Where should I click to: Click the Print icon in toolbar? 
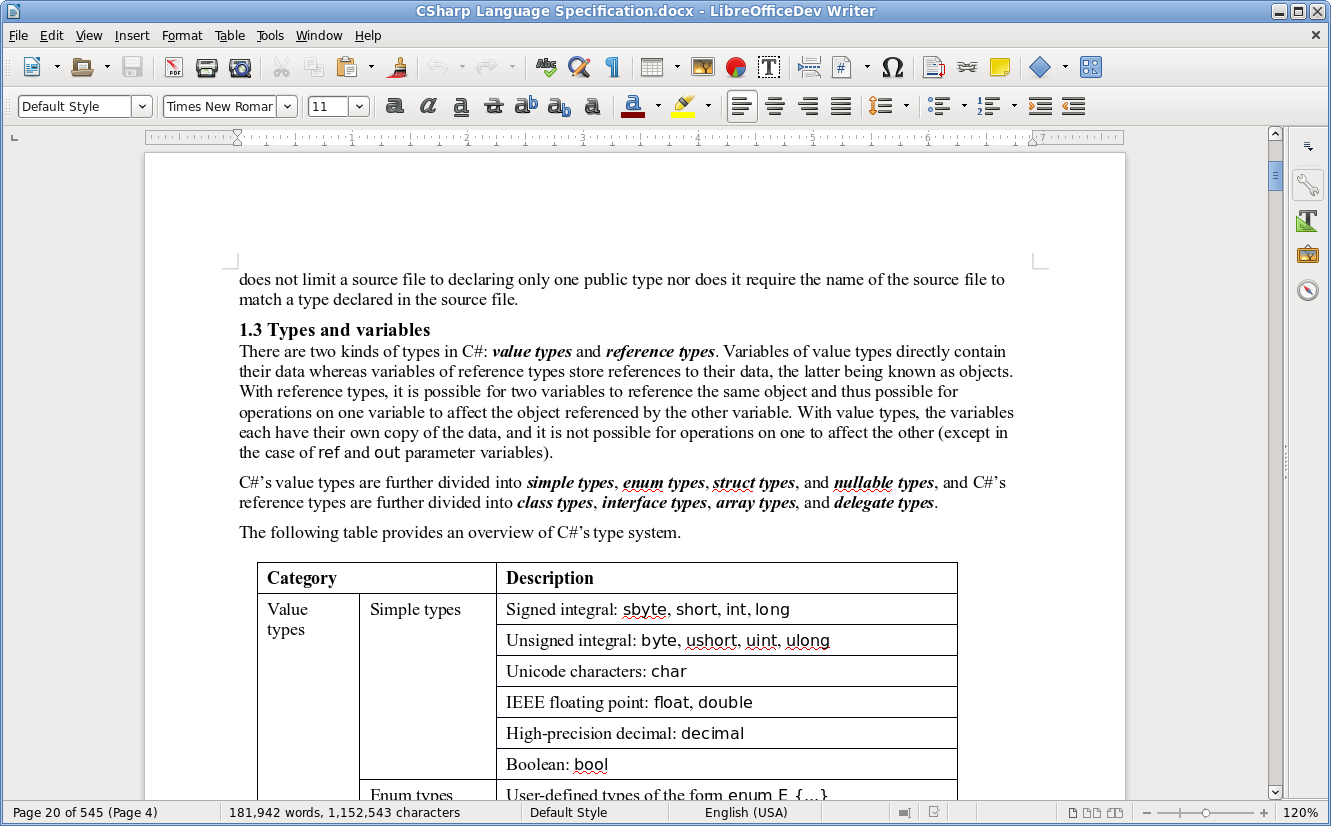(207, 68)
